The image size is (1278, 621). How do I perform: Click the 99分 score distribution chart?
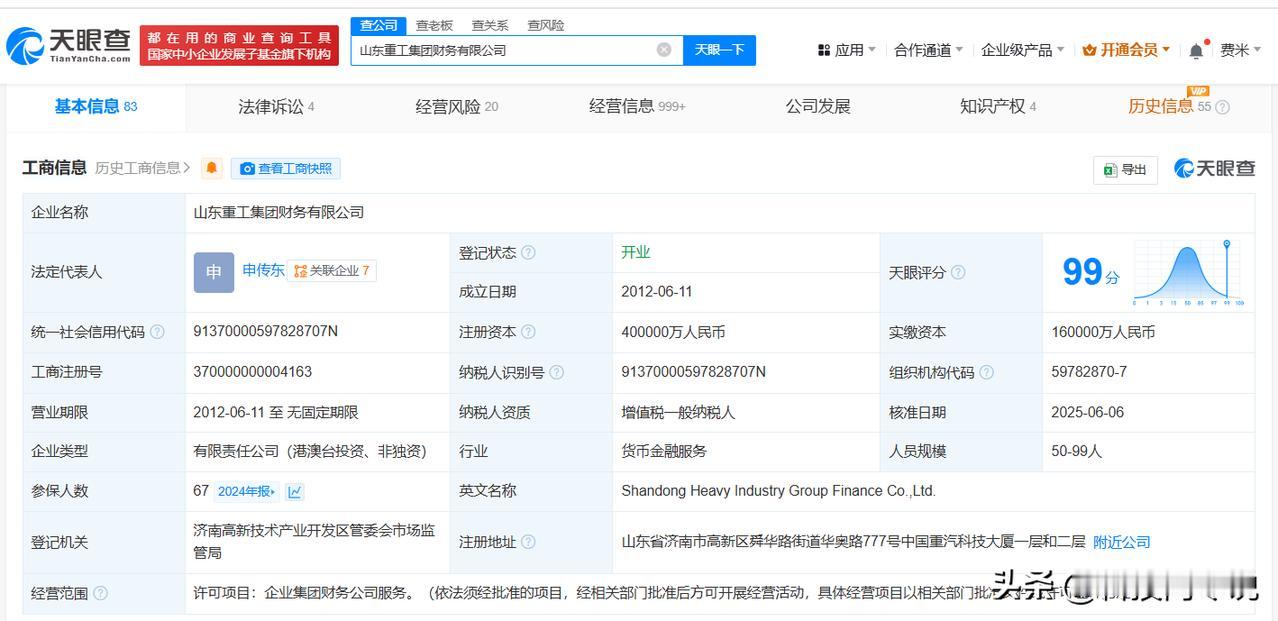[1186, 272]
